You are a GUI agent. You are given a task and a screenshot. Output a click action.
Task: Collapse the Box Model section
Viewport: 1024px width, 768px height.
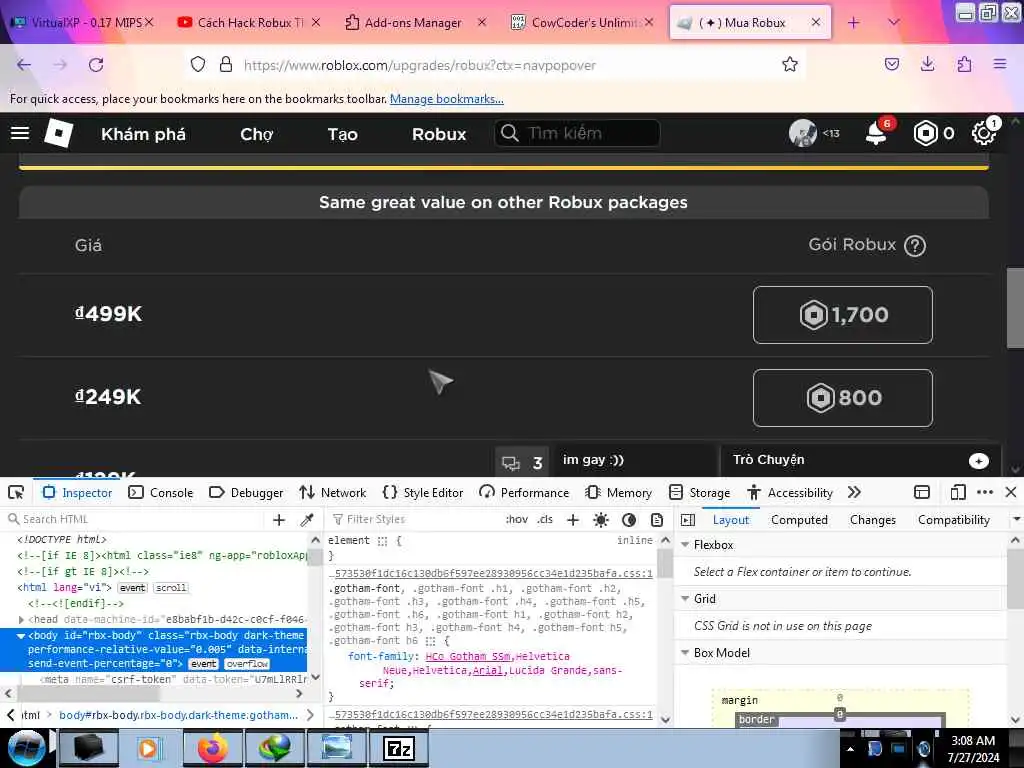(685, 653)
